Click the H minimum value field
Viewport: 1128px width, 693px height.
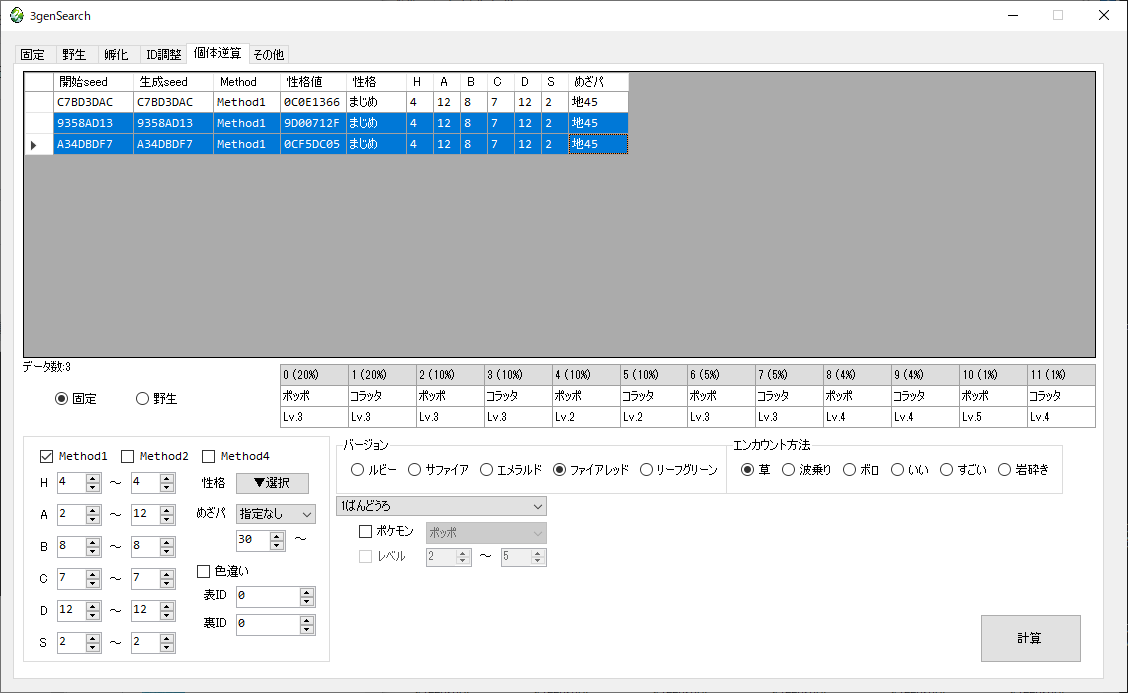(x=71, y=482)
